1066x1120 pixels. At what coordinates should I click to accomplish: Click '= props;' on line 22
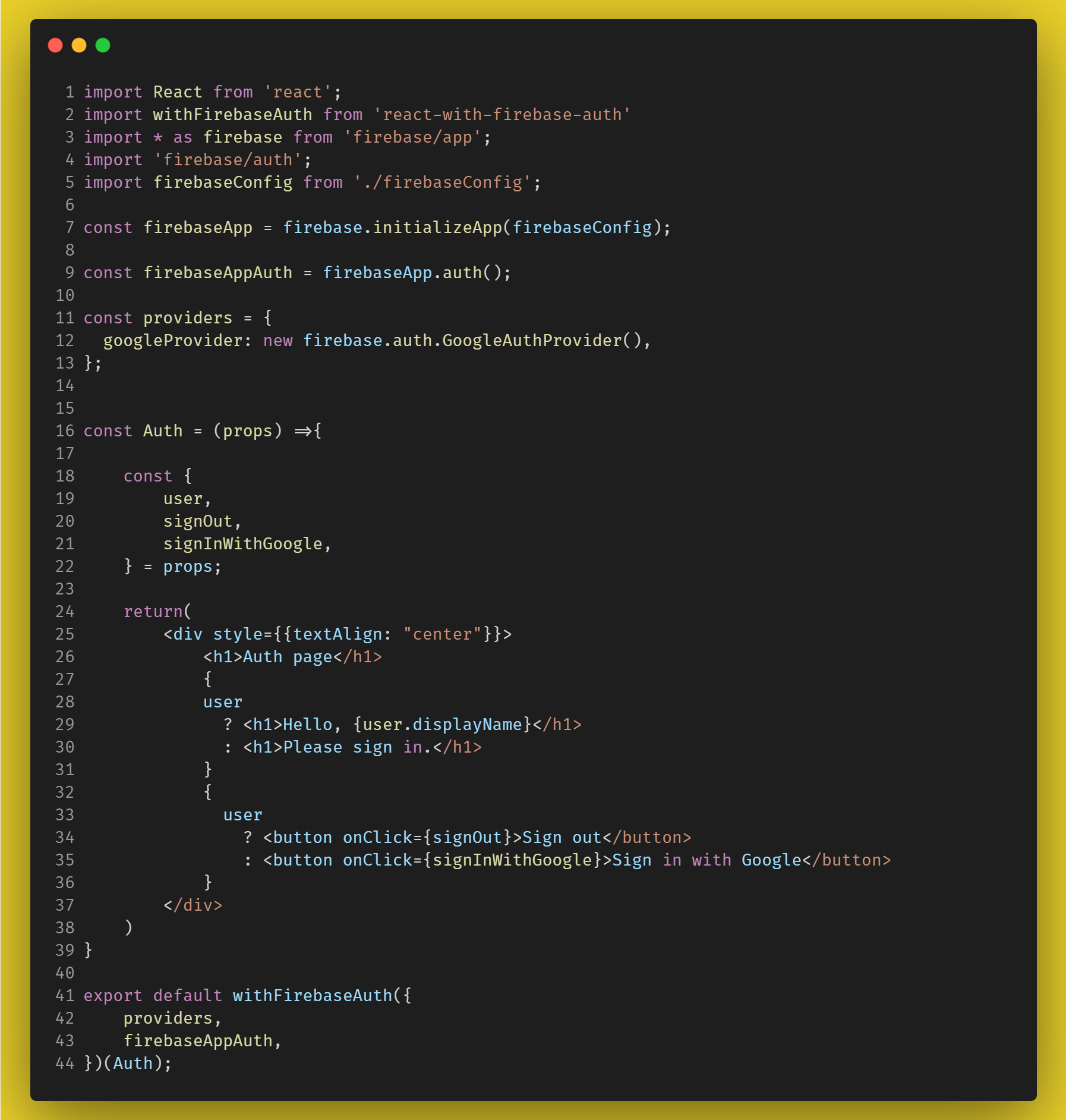pyautogui.click(x=182, y=566)
